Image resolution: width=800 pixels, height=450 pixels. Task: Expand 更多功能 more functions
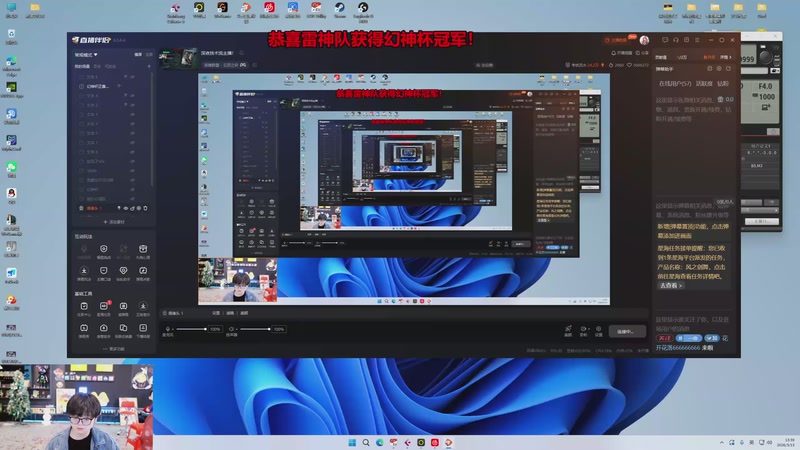point(114,349)
